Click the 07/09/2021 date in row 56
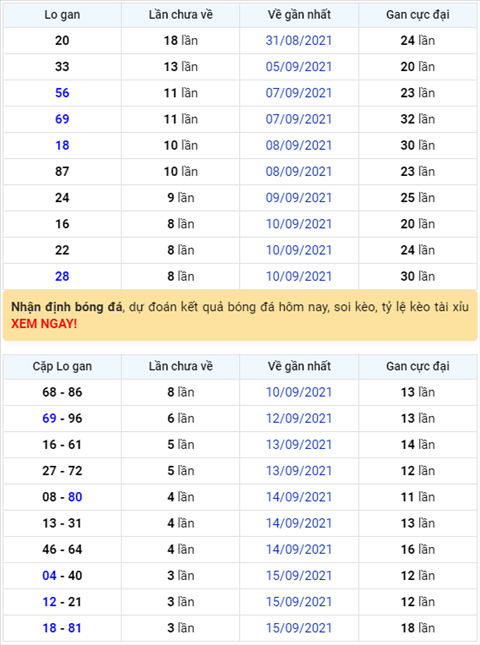Viewport: 480px width, 645px height. (299, 93)
